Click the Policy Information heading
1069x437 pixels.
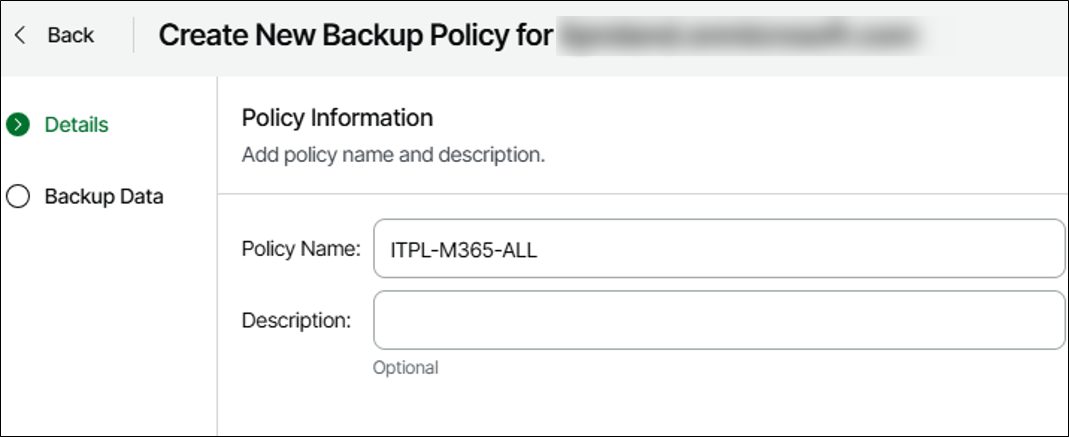coord(337,118)
